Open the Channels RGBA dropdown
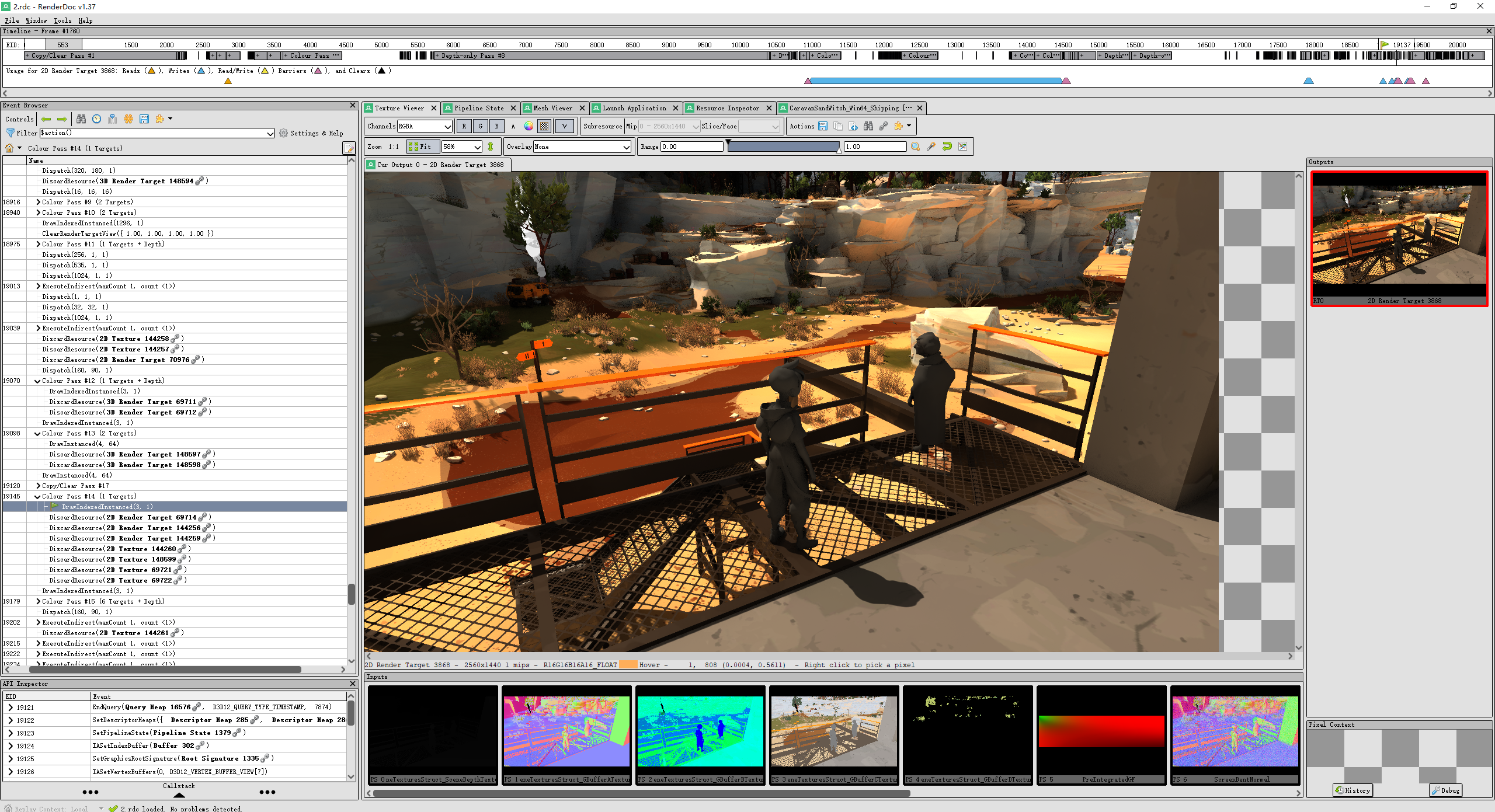Viewport: 1495px width, 812px height. click(425, 126)
